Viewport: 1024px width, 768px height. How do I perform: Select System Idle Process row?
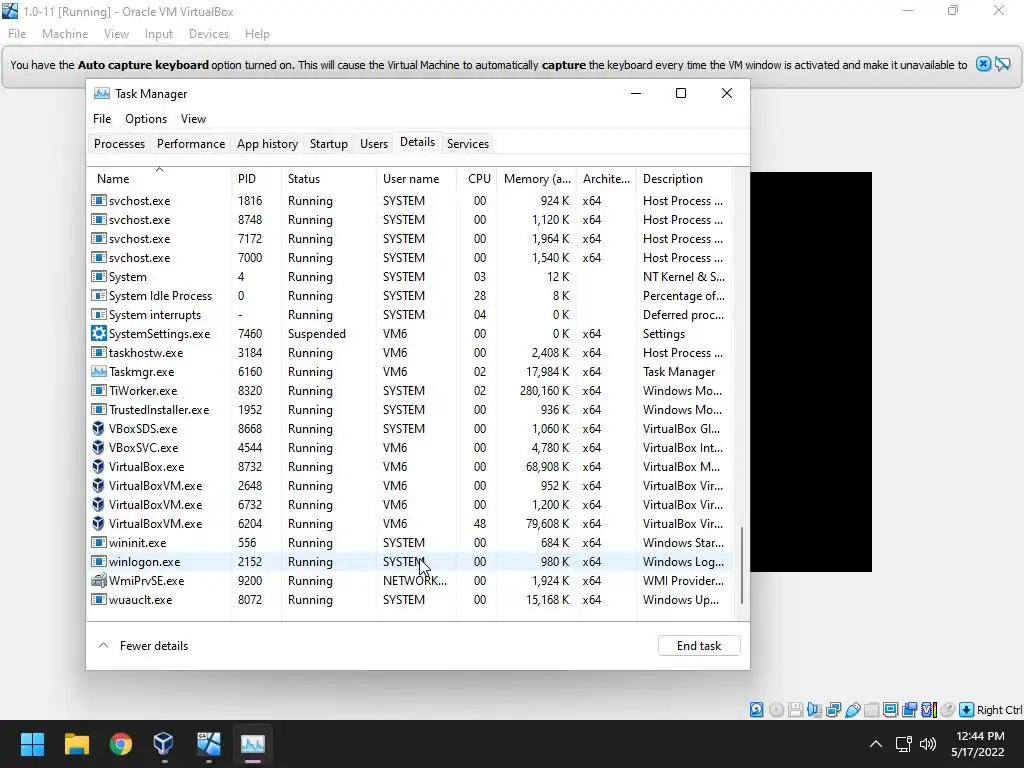pyautogui.click(x=410, y=296)
